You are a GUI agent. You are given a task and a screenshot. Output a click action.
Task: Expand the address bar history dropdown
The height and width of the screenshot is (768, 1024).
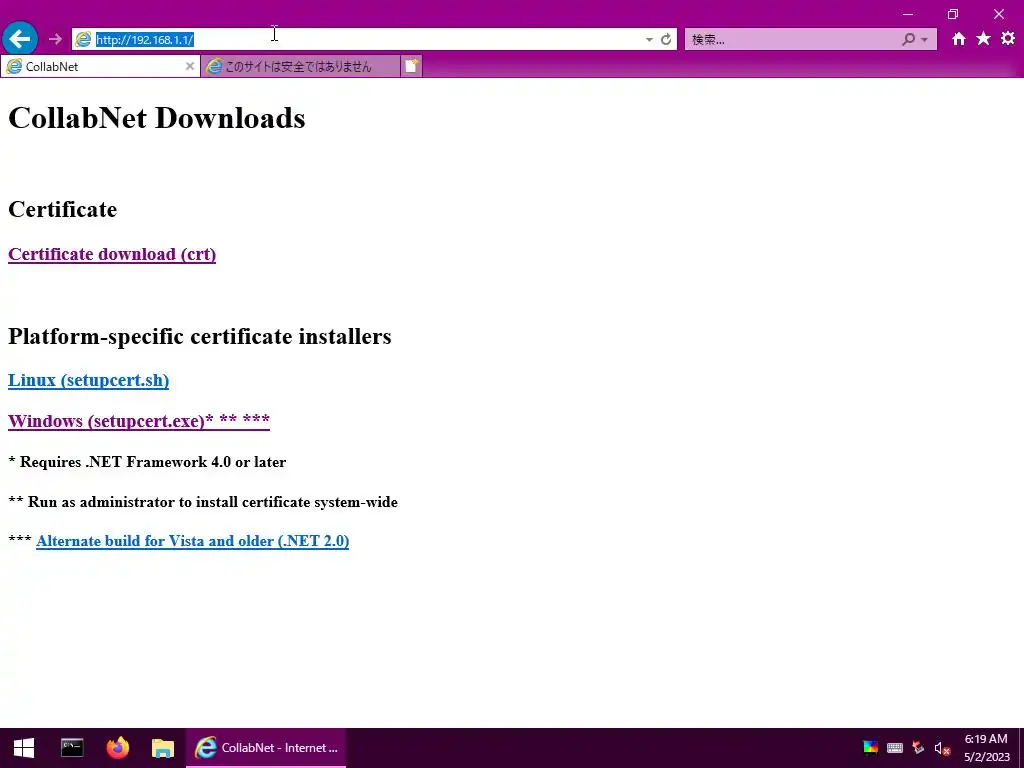click(649, 40)
